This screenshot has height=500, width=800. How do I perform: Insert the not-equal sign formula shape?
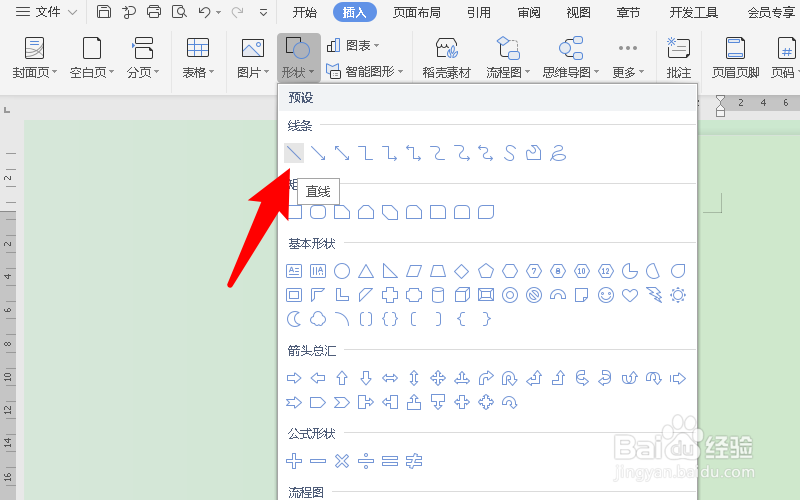pyautogui.click(x=414, y=461)
